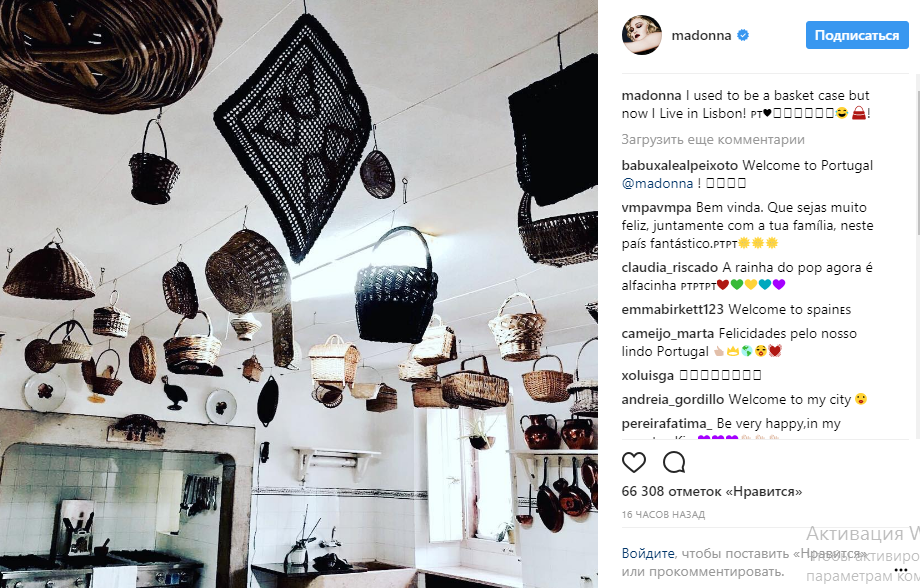Open the three-dot more options menu
920x588 pixels.
pos(901,570)
